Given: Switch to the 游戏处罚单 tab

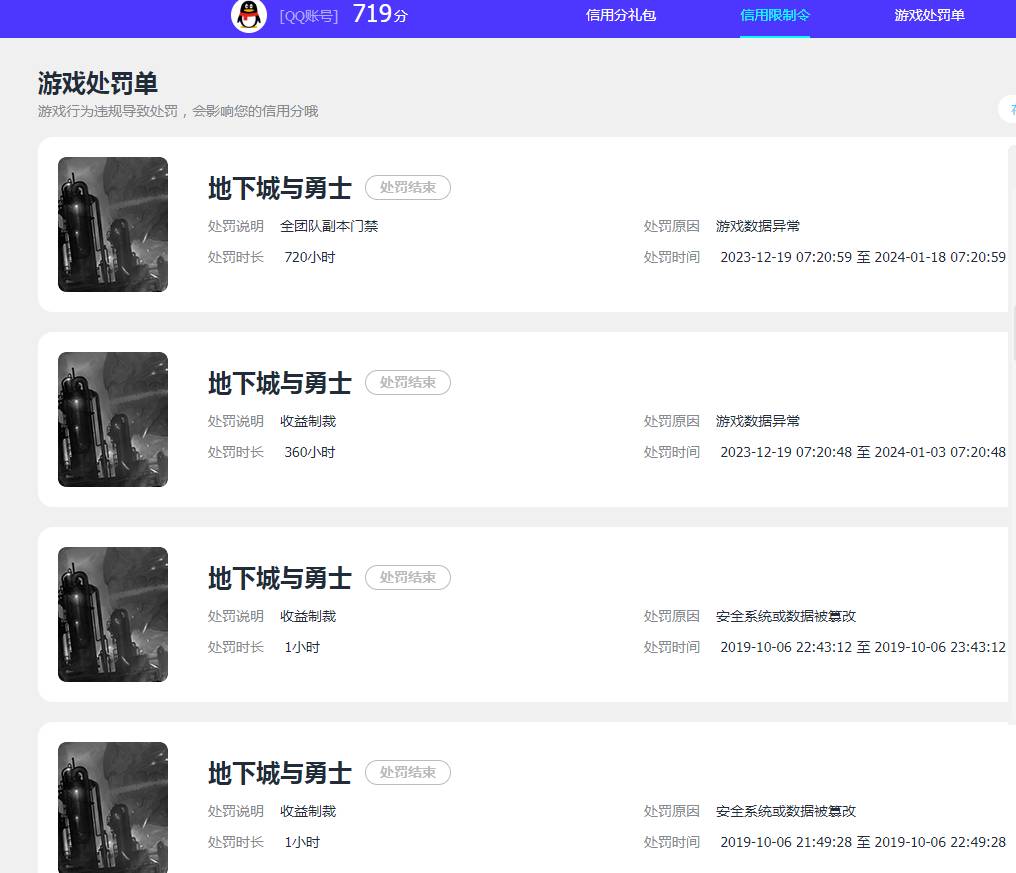Looking at the screenshot, I should click(929, 15).
